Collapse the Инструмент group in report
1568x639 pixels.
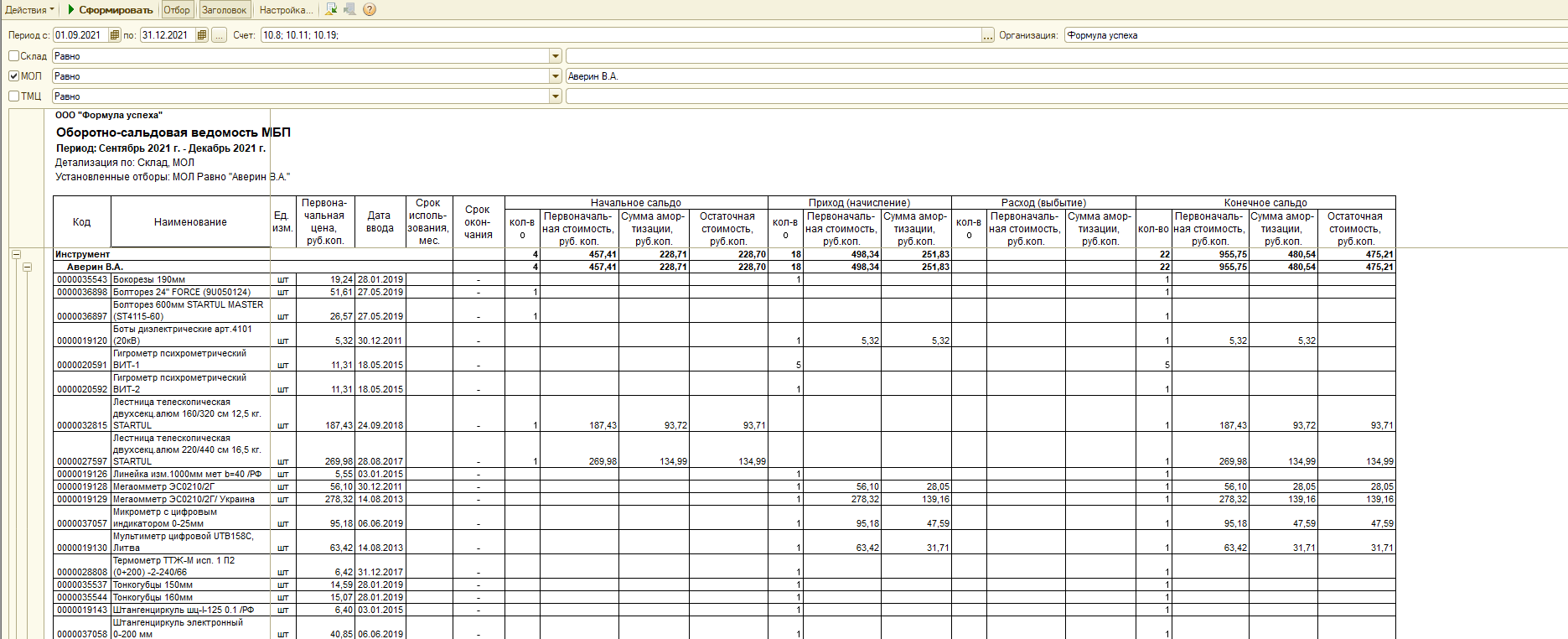point(16,254)
